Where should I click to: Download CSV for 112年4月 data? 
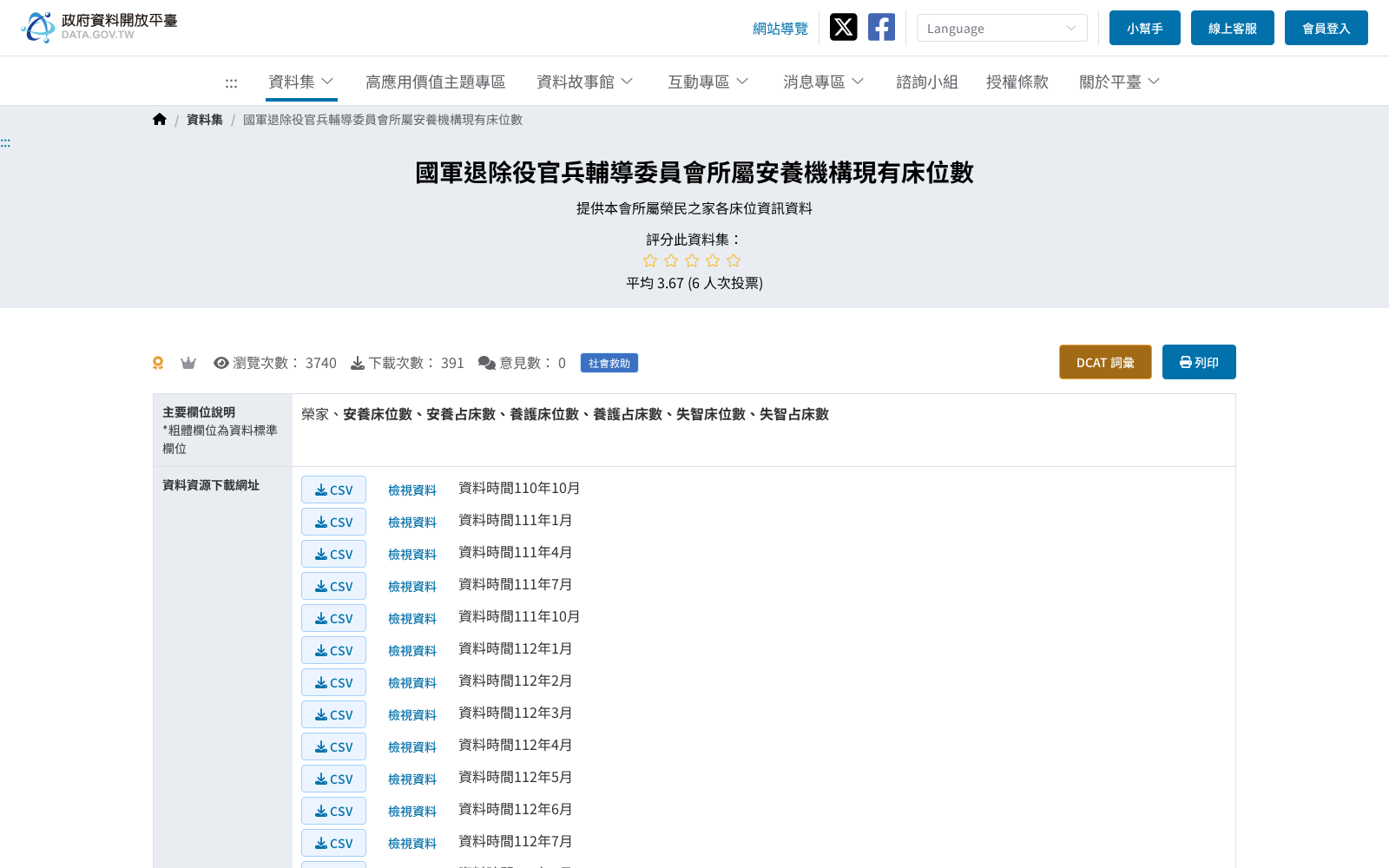333,746
